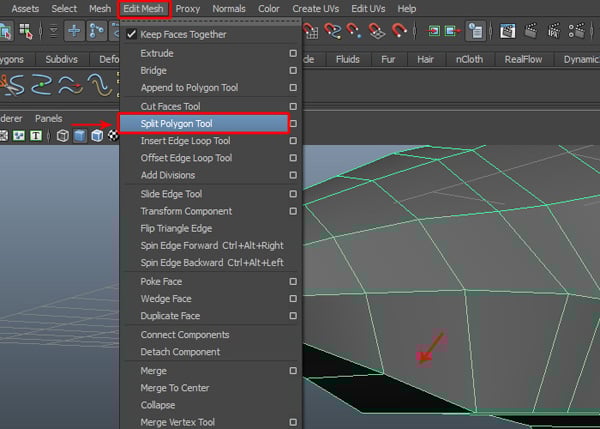600x429 pixels.
Task: Click Merge To Center menu entry
Action: 174,388
